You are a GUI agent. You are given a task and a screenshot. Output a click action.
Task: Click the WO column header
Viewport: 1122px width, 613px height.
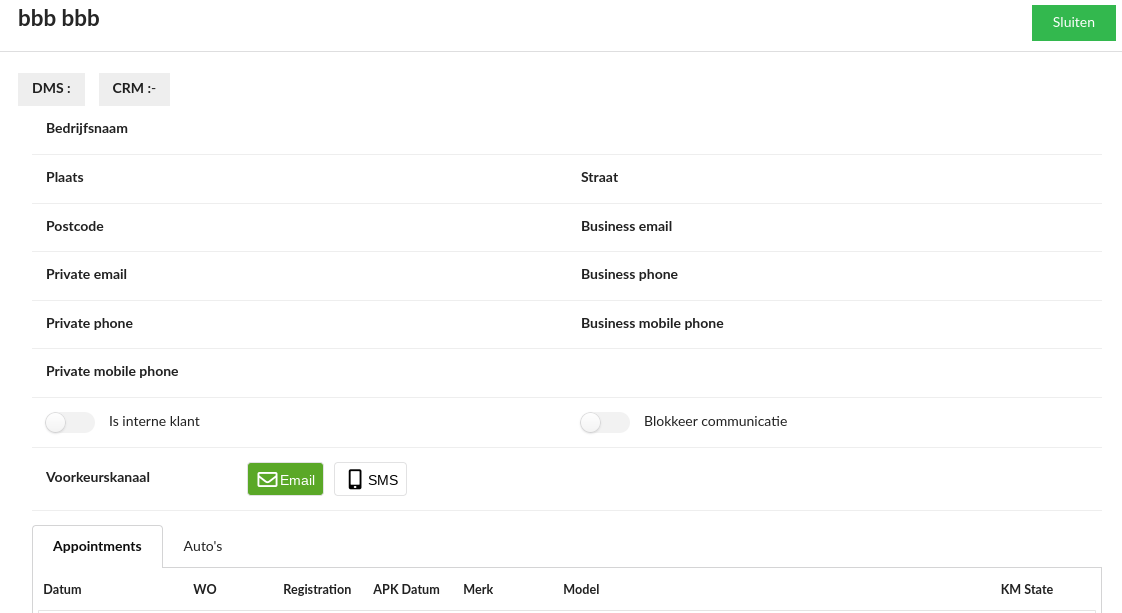pyautogui.click(x=205, y=589)
